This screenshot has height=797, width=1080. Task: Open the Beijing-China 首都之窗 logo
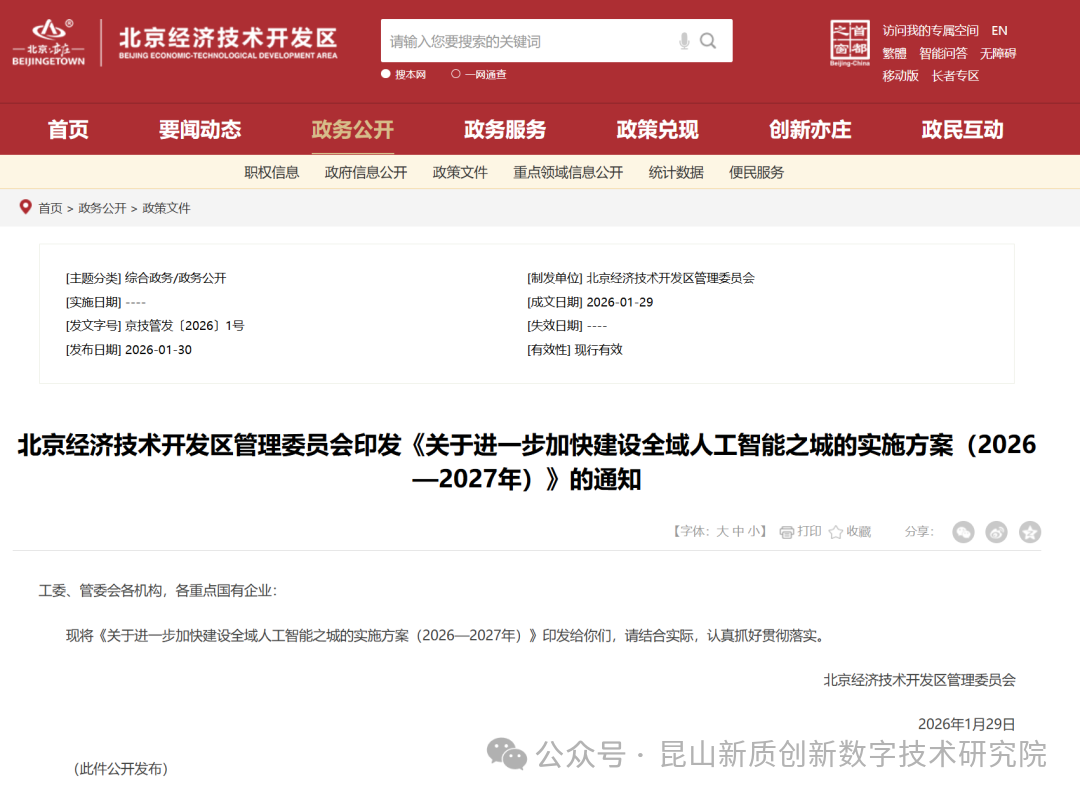(x=850, y=43)
